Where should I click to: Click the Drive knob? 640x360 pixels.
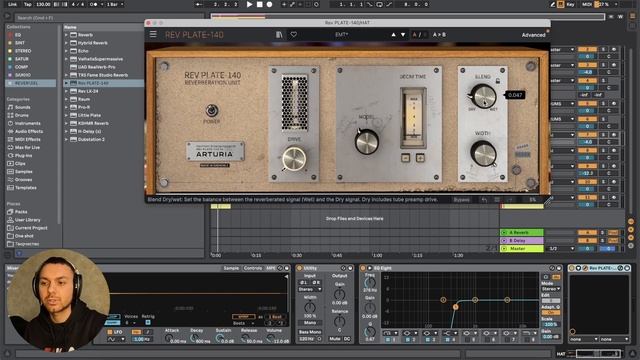(x=294, y=159)
